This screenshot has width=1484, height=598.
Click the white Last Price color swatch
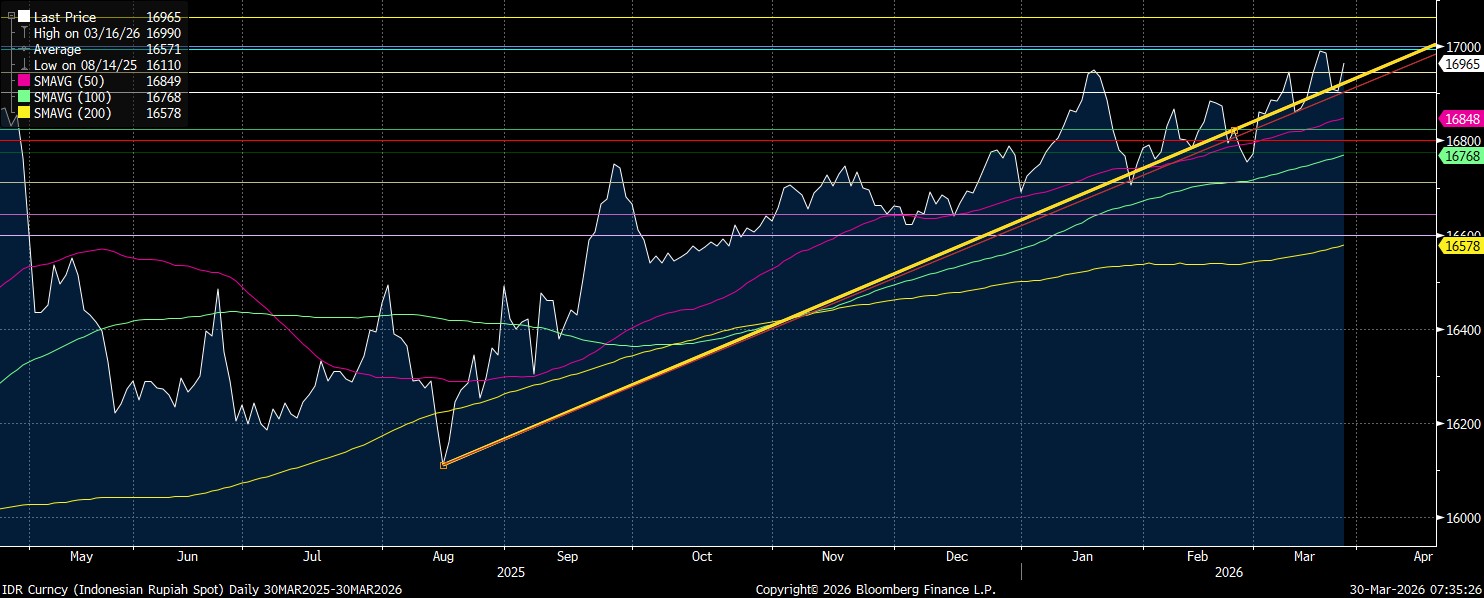pyautogui.click(x=24, y=17)
